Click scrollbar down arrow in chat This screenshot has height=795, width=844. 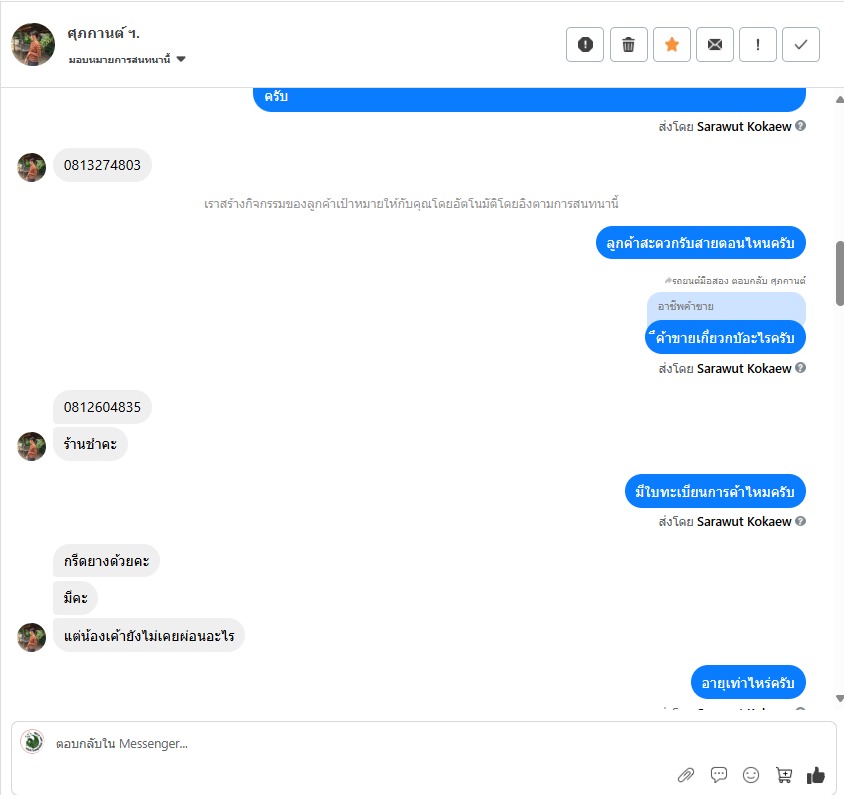839,699
